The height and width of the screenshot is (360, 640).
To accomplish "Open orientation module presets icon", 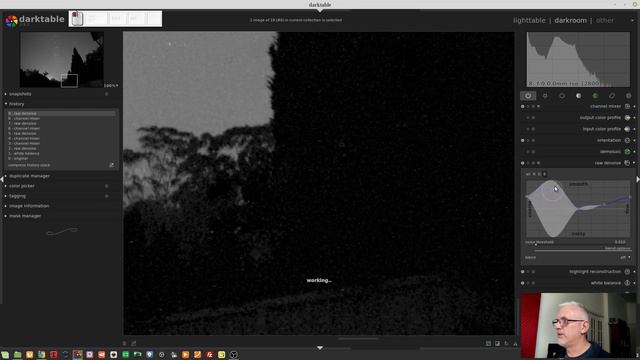I will (x=627, y=140).
